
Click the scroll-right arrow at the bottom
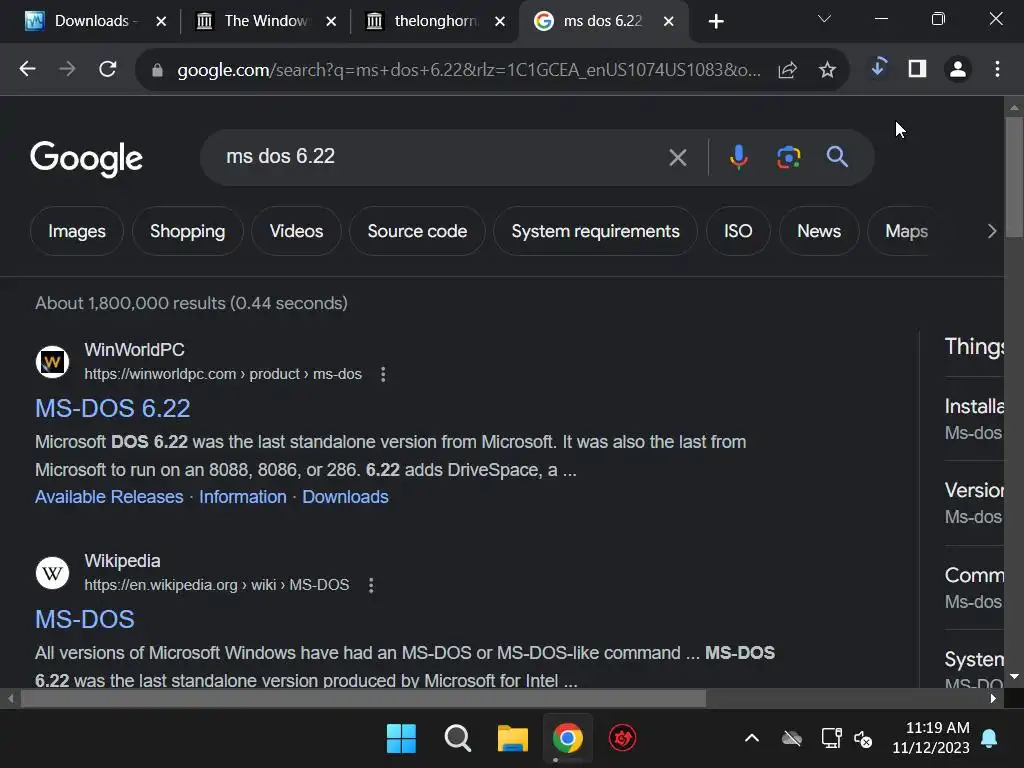993,699
